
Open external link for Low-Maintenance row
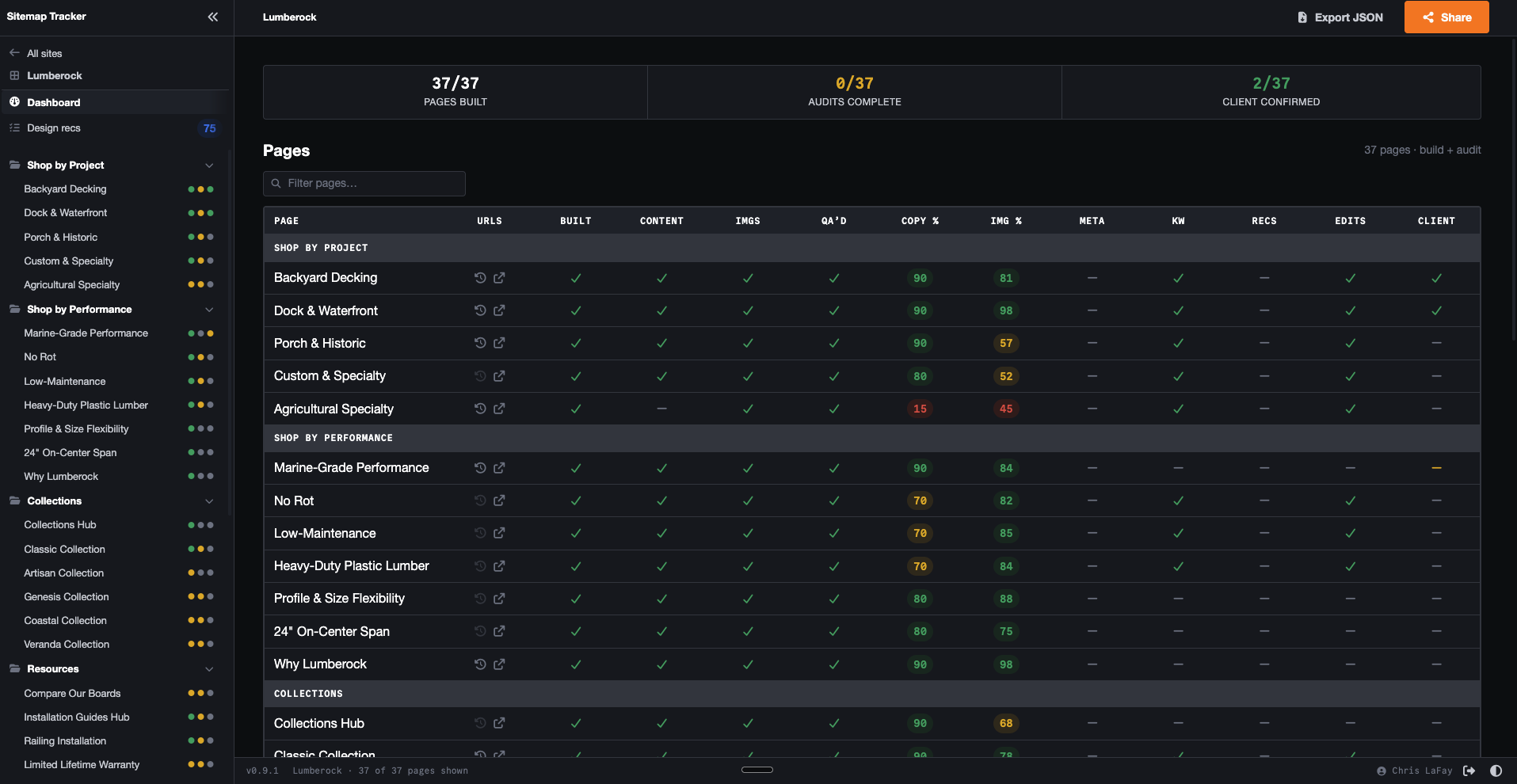click(499, 533)
